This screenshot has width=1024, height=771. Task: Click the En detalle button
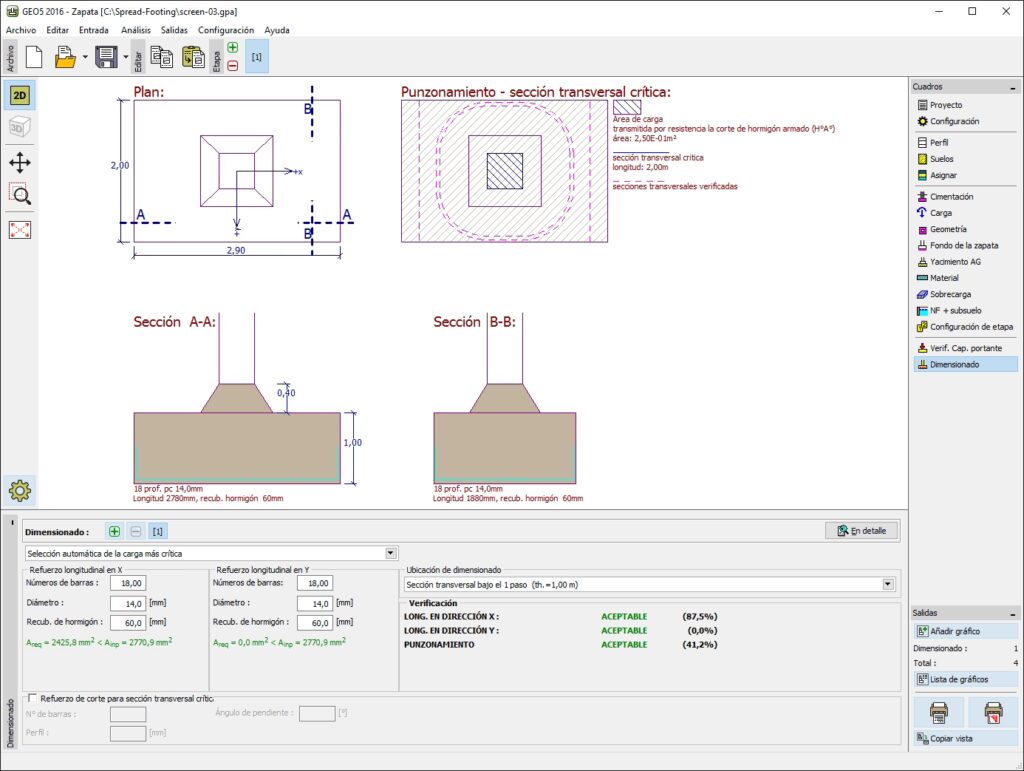pyautogui.click(x=861, y=531)
